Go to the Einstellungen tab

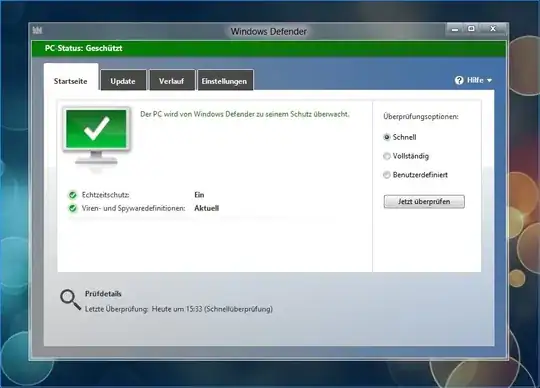225,81
